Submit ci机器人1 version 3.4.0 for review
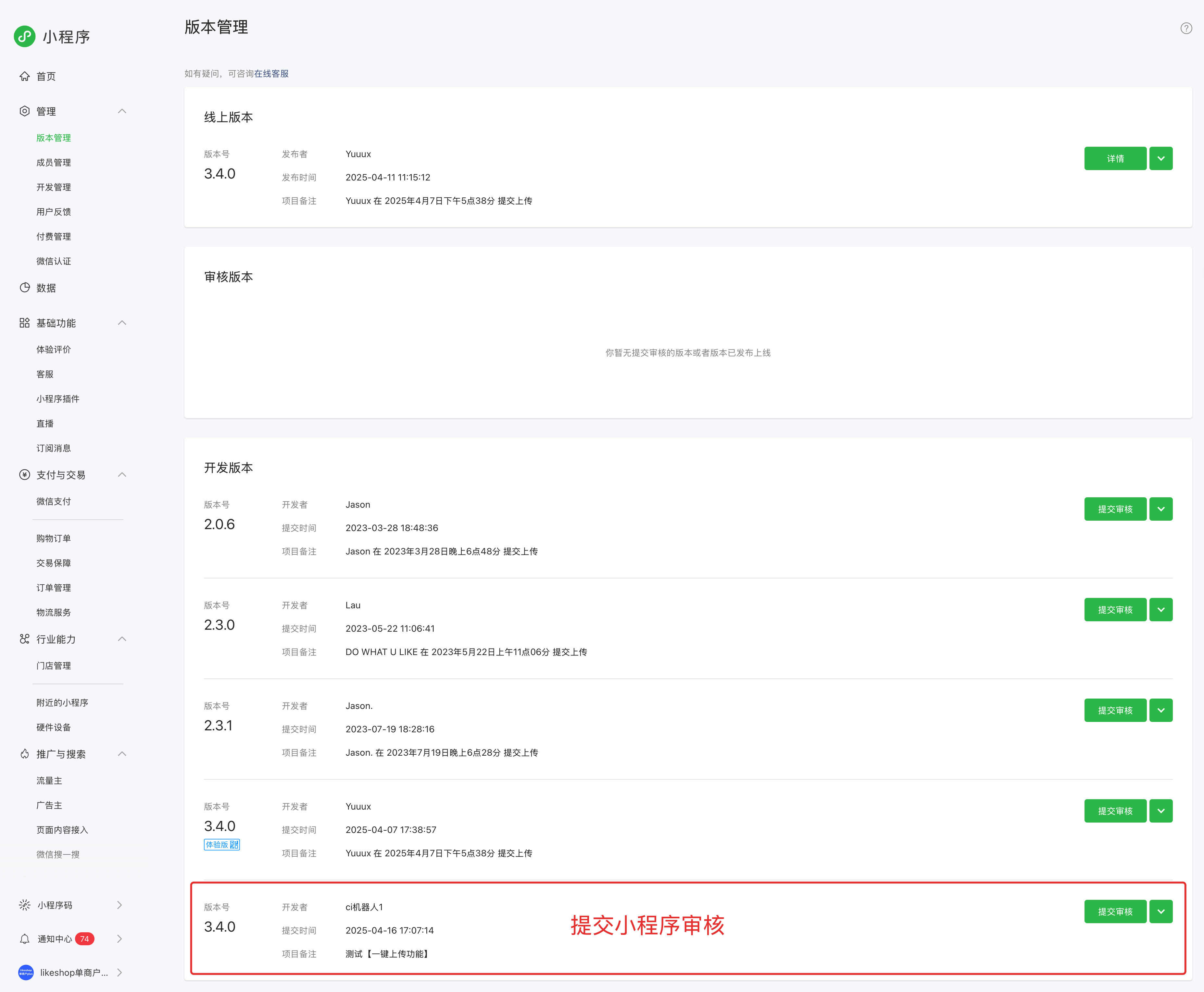The width and height of the screenshot is (1204, 992). pos(1115,911)
